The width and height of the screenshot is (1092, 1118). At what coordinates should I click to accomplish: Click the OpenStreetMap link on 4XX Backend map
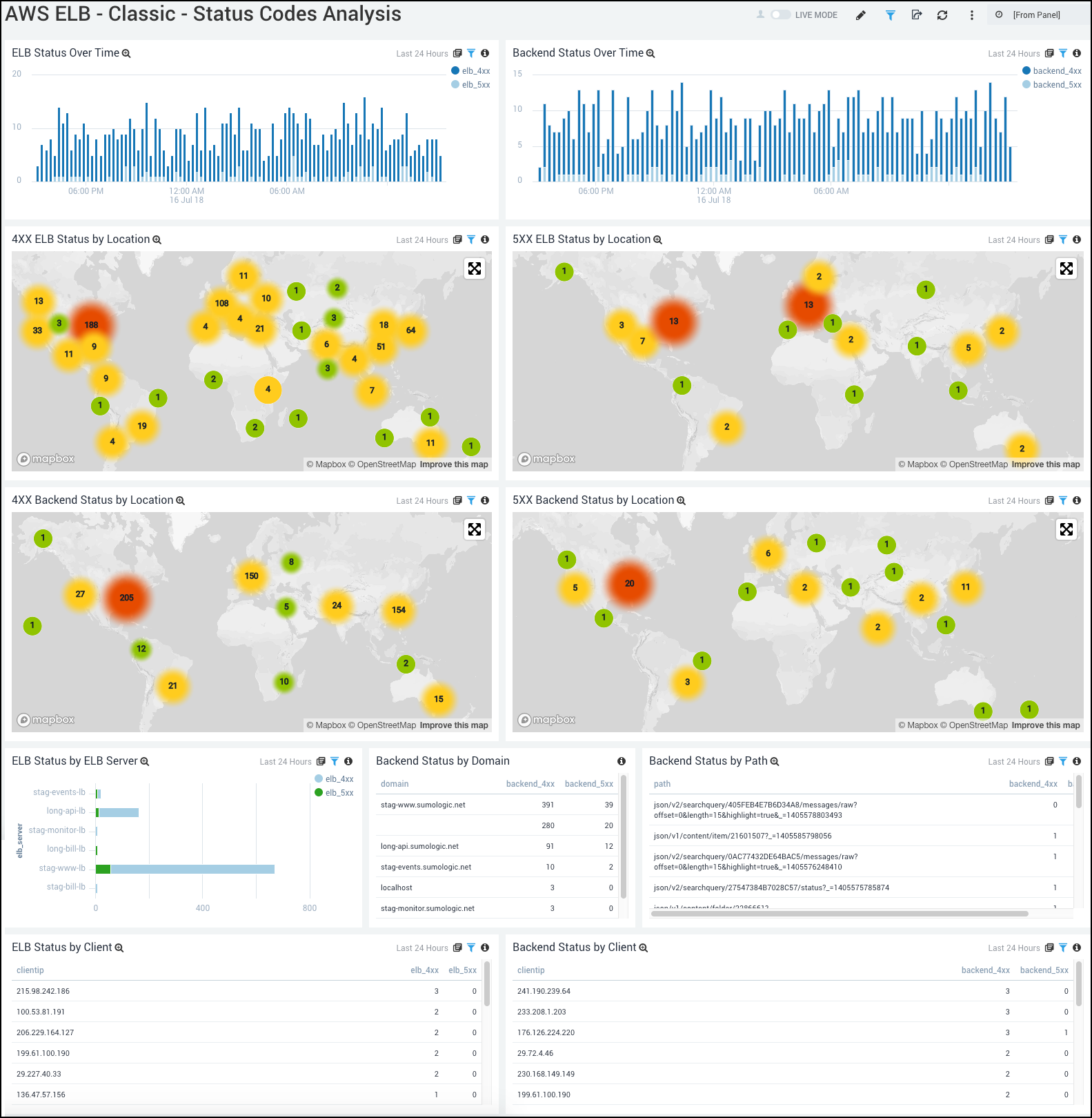click(x=386, y=725)
